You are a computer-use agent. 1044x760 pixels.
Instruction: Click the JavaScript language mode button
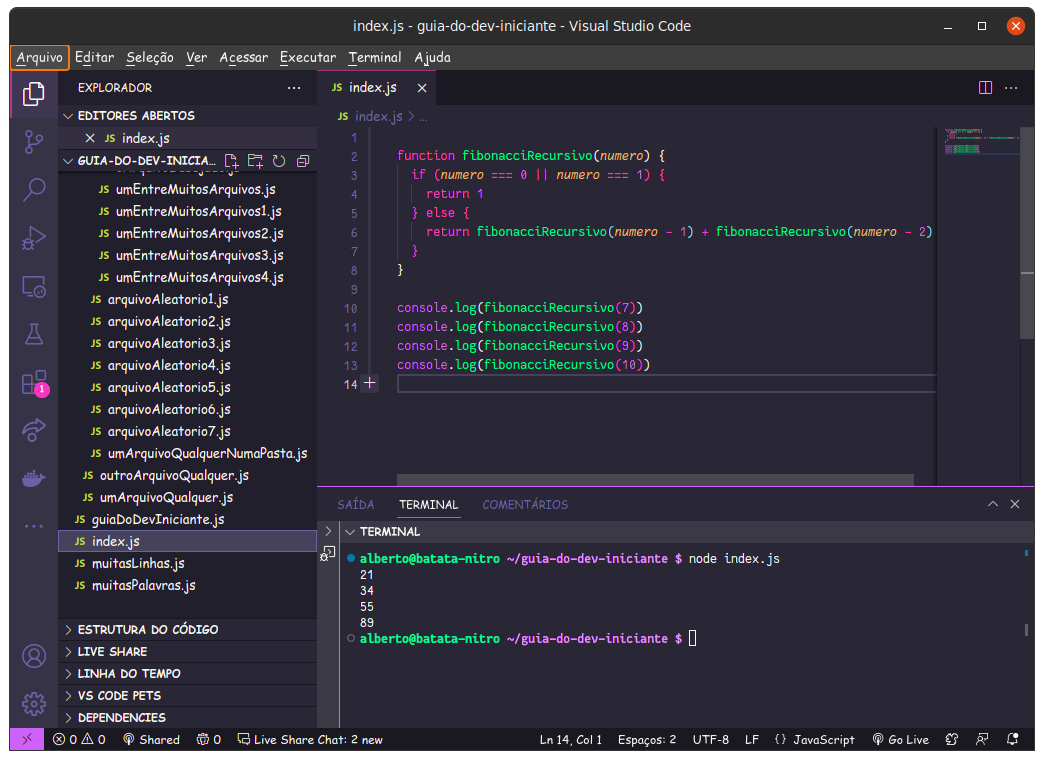click(x=814, y=740)
